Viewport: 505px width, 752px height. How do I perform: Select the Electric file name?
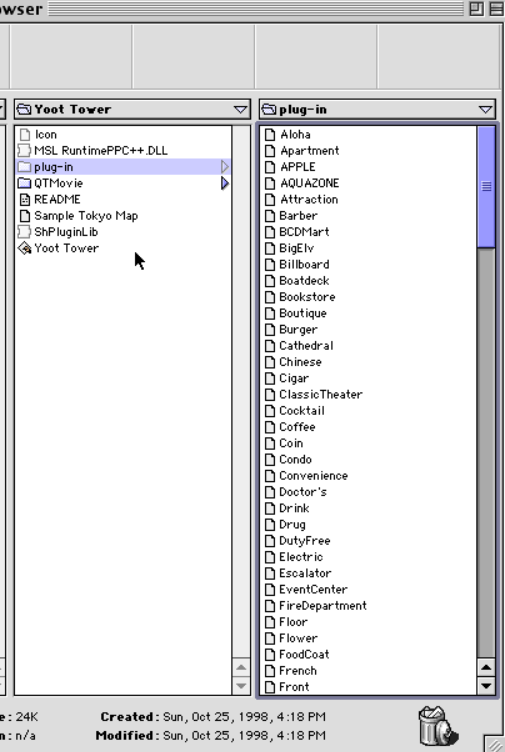[301, 557]
